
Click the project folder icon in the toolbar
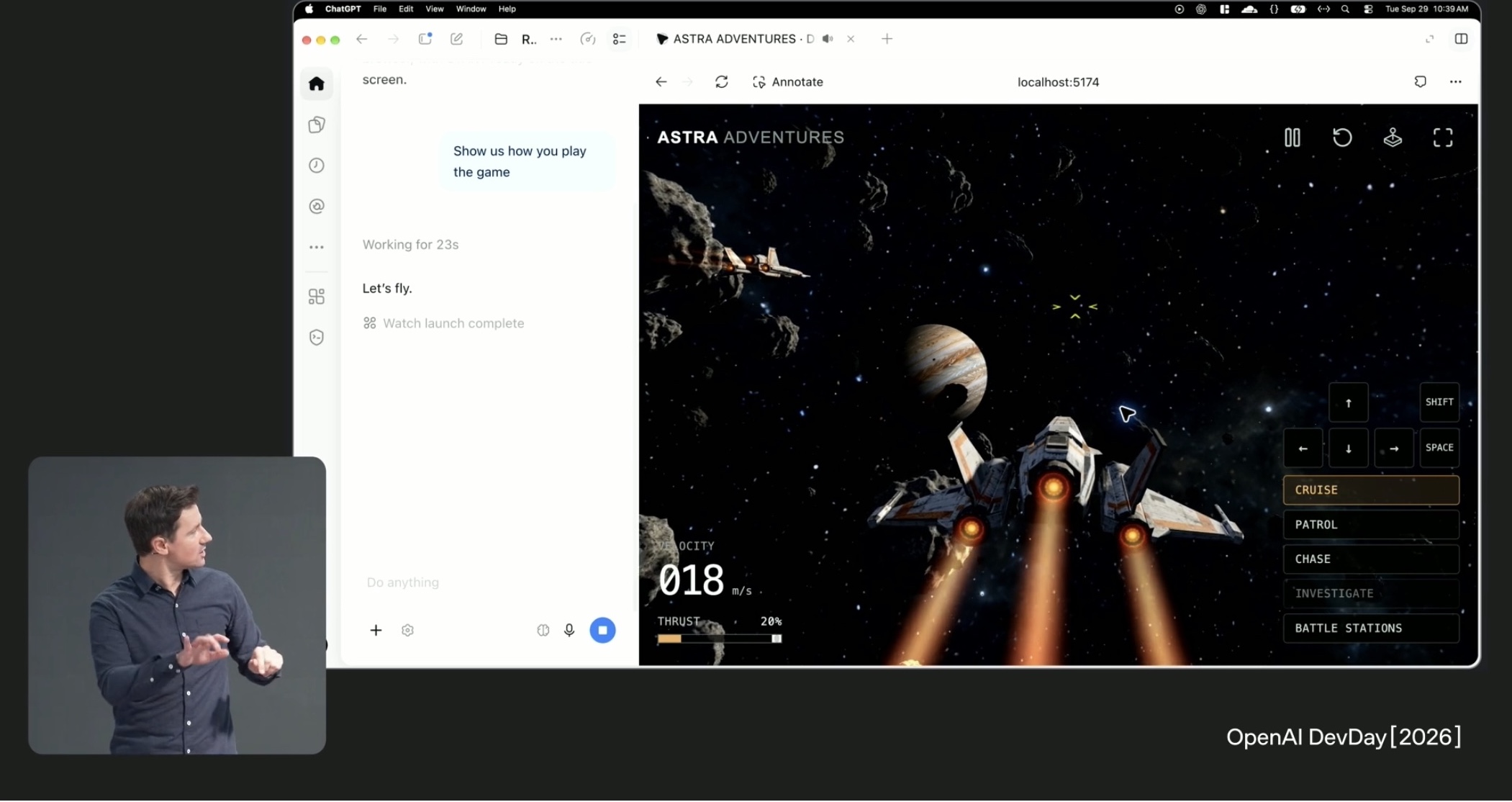click(501, 39)
